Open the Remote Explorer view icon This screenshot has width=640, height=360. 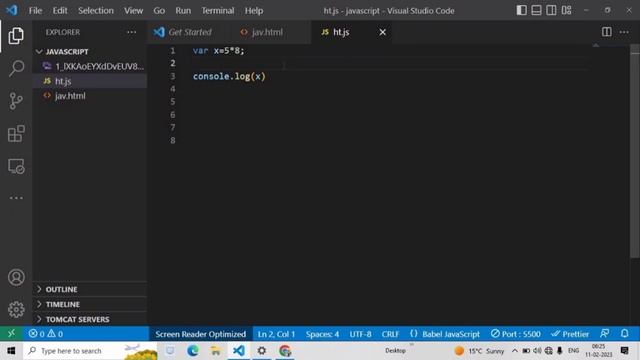coord(16,166)
